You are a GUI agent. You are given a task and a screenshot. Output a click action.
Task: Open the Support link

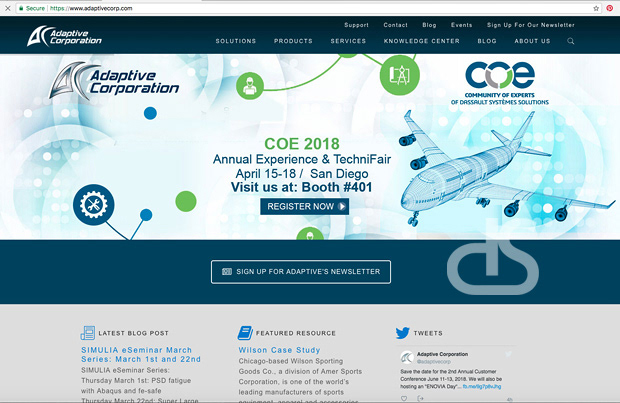(x=356, y=25)
